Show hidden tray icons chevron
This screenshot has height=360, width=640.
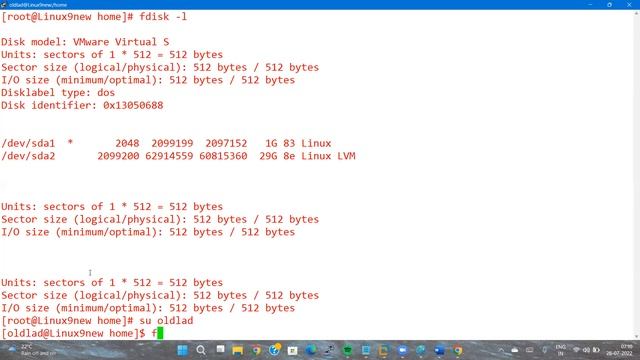point(502,350)
